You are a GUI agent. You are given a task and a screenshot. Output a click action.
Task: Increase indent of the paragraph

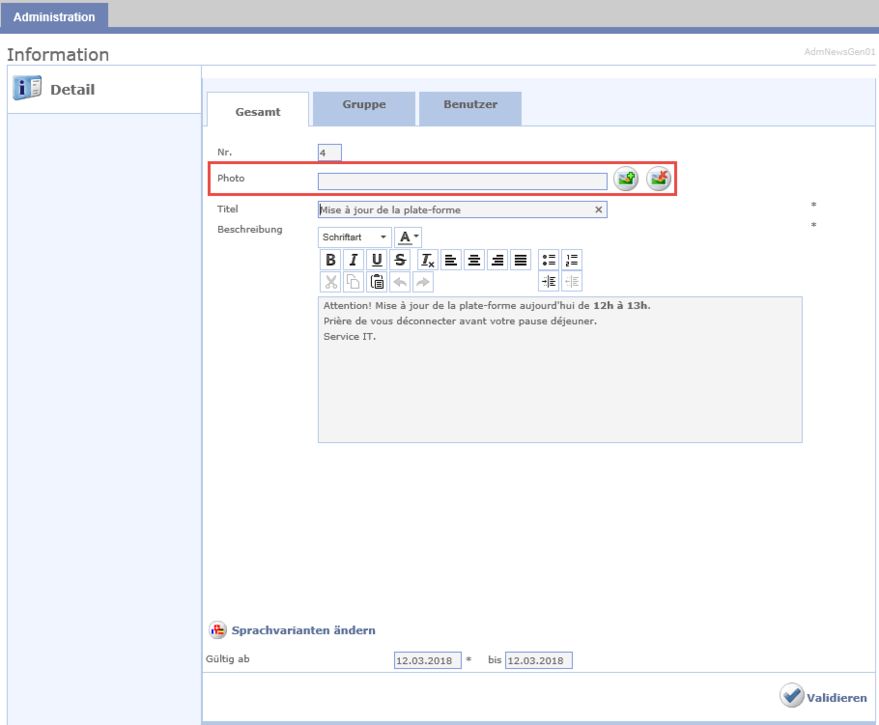click(548, 282)
